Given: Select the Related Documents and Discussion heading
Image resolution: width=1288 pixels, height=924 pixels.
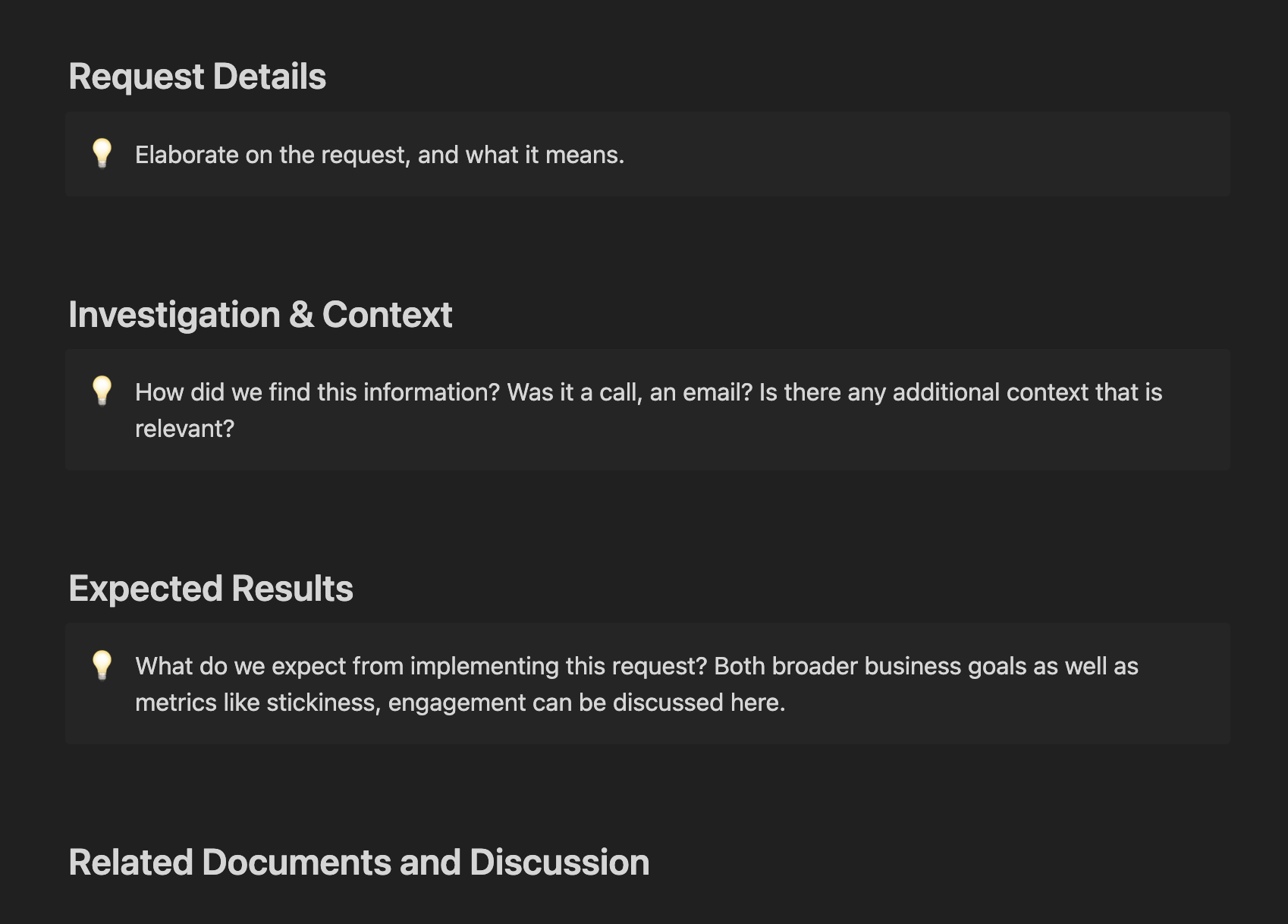Looking at the screenshot, I should 359,863.
